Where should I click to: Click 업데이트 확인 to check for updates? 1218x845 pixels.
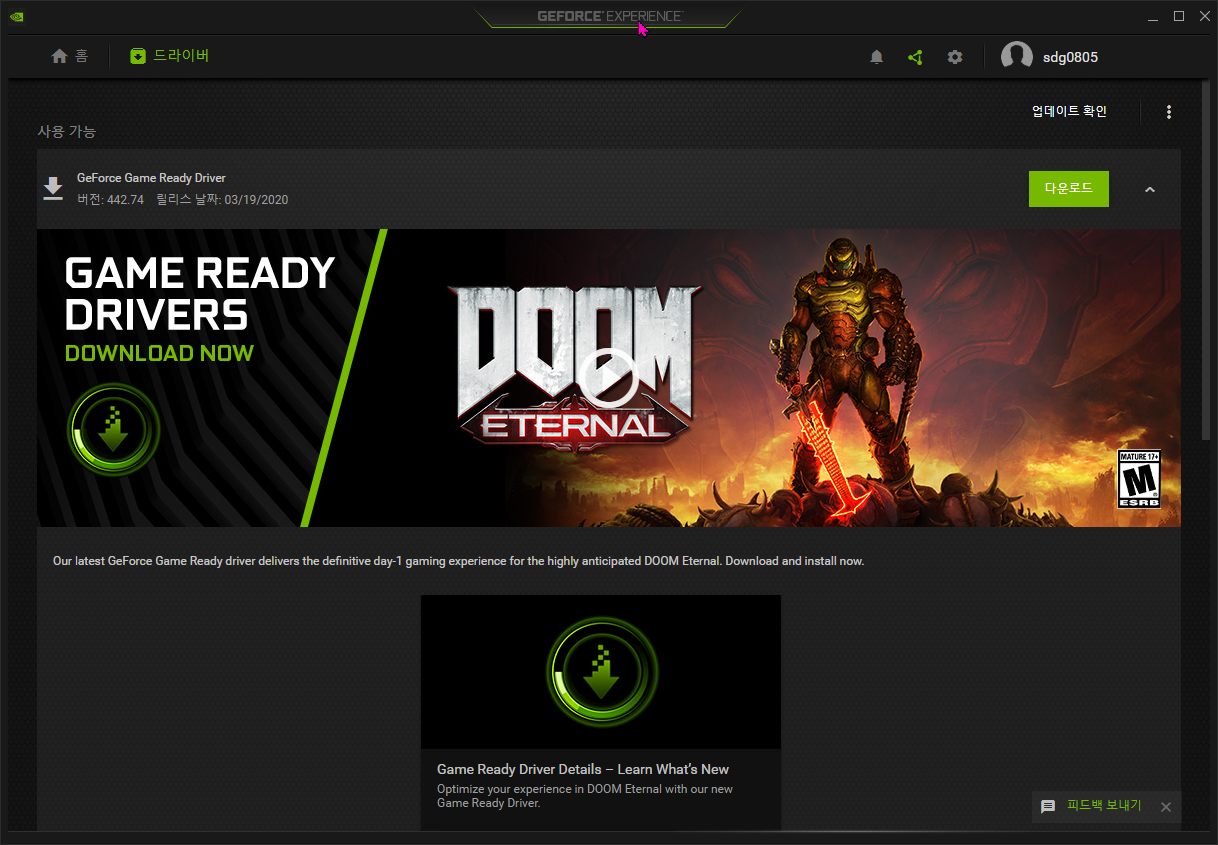pos(1069,111)
